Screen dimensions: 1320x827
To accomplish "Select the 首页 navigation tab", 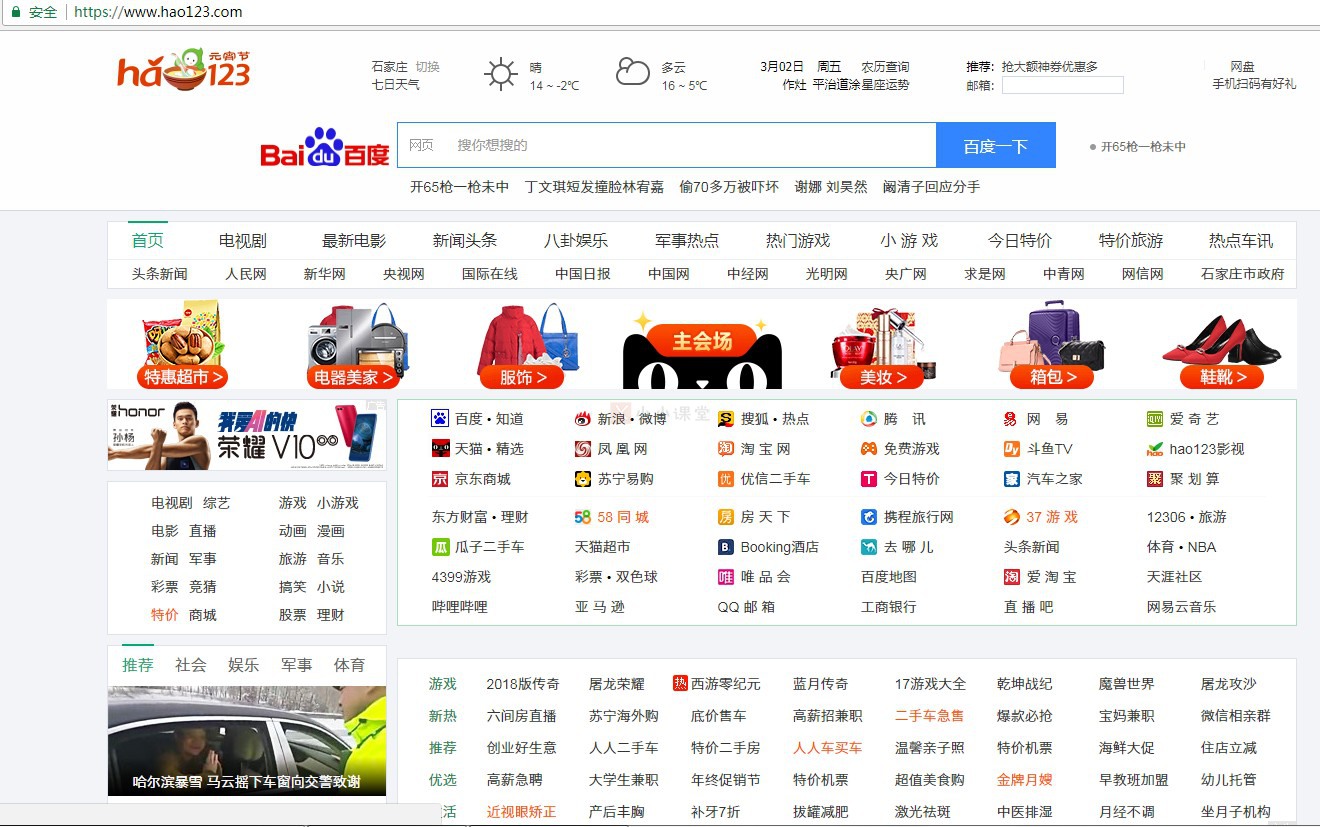I will pyautogui.click(x=147, y=240).
